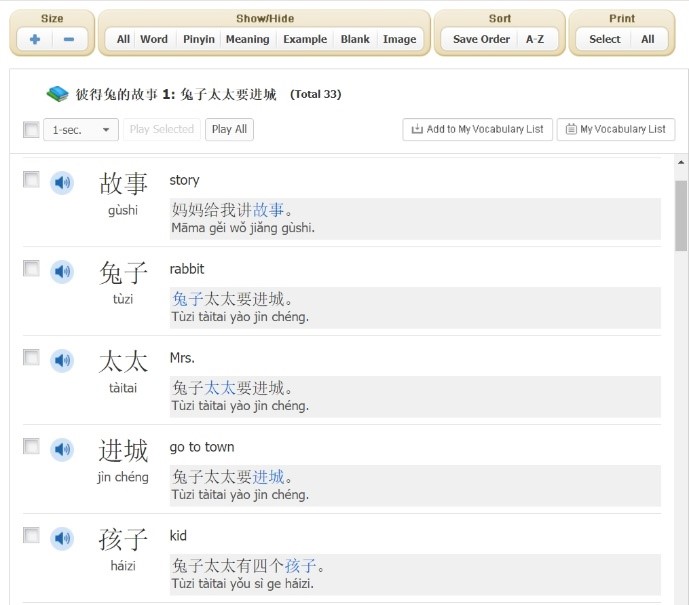Tick the checkbox for 兔子
This screenshot has height=605, width=689.
[31, 269]
